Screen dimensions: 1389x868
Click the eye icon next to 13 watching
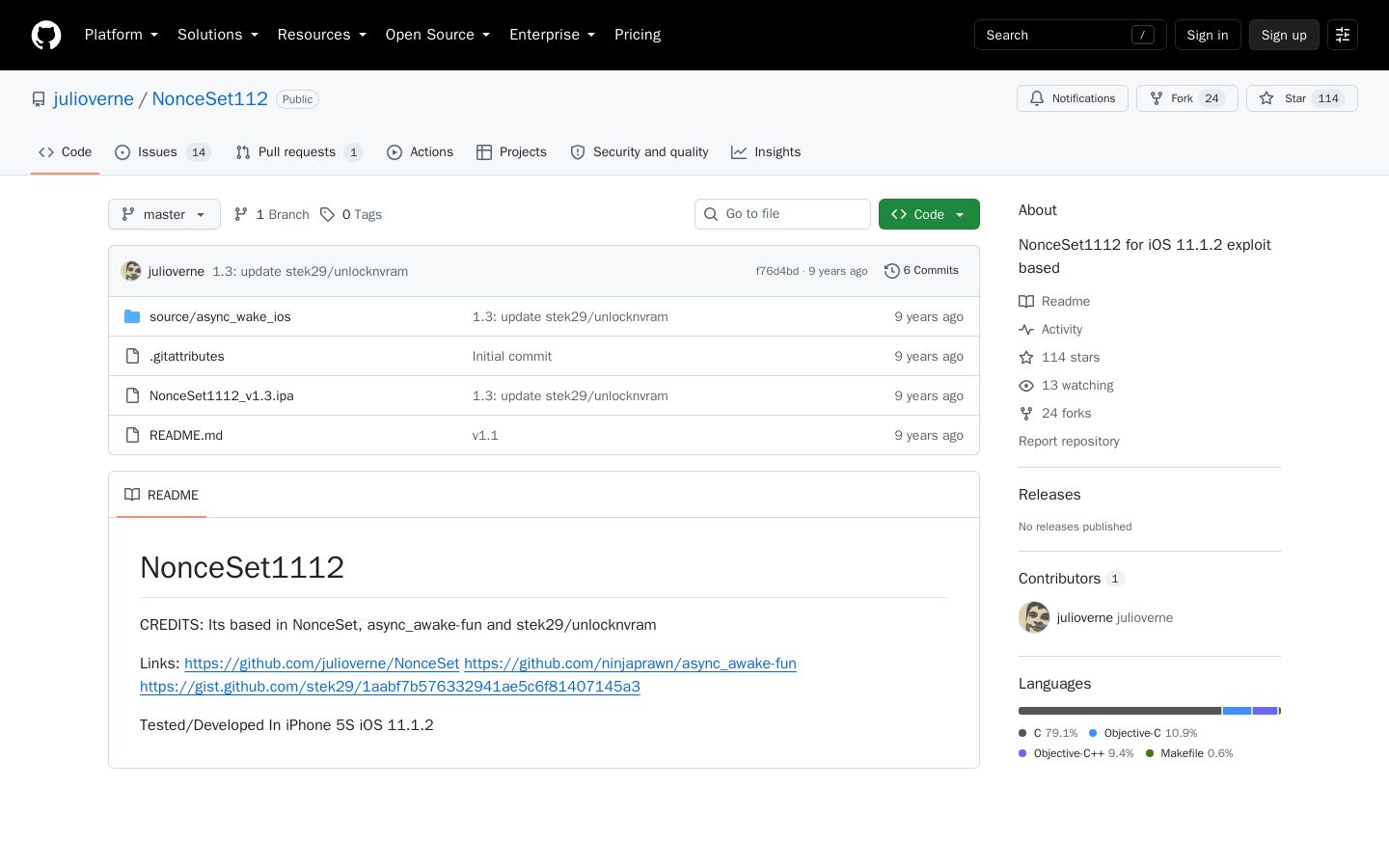pyautogui.click(x=1026, y=386)
